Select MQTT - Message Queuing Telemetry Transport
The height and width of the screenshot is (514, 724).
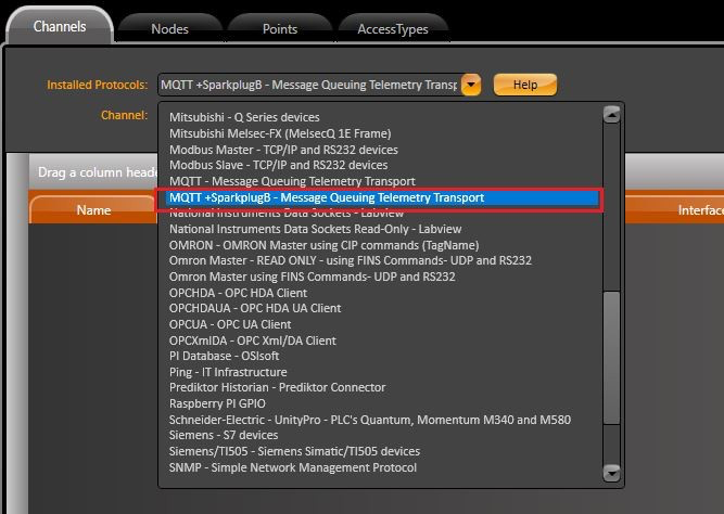(x=292, y=181)
